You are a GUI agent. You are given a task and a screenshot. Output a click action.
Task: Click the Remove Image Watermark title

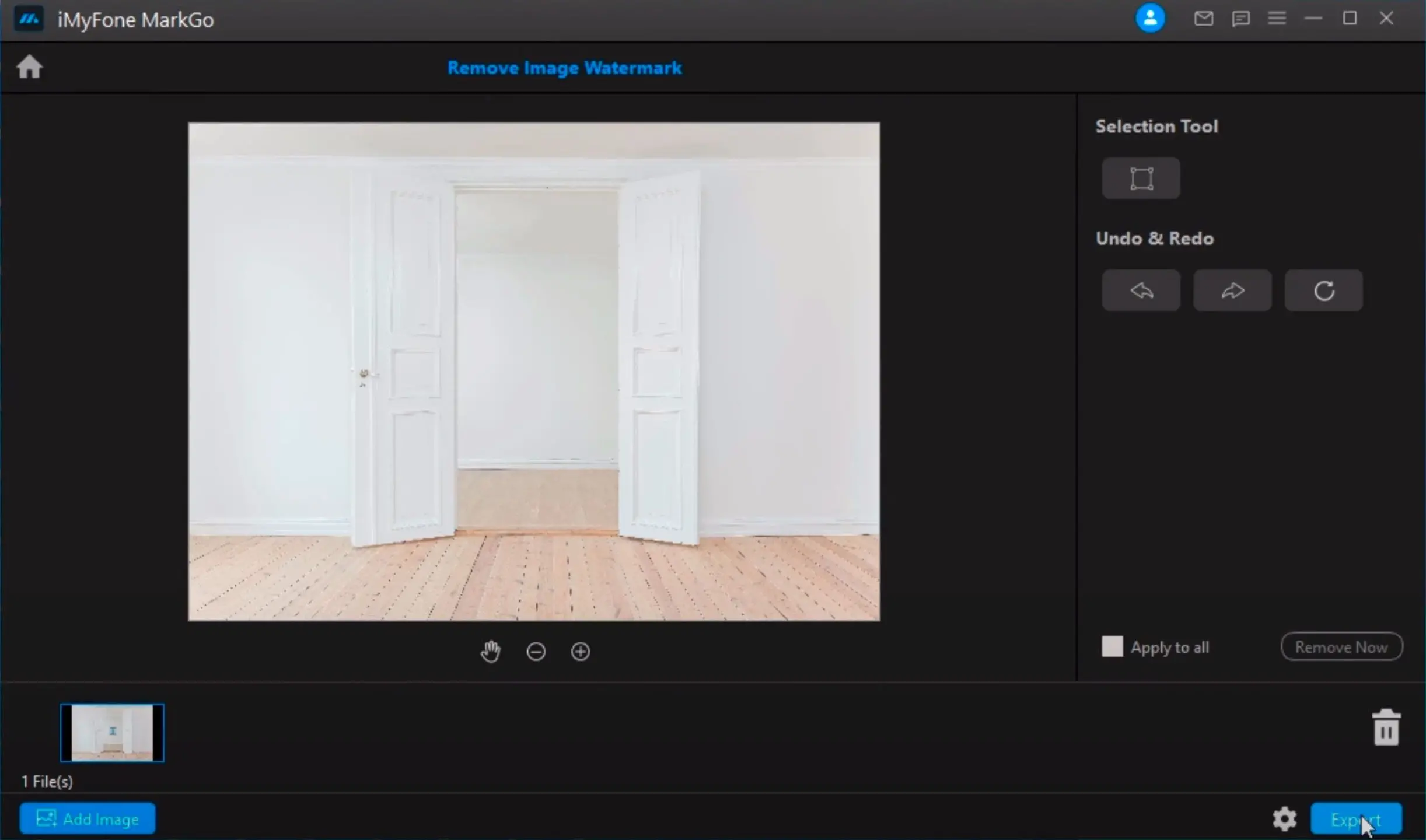pos(565,67)
